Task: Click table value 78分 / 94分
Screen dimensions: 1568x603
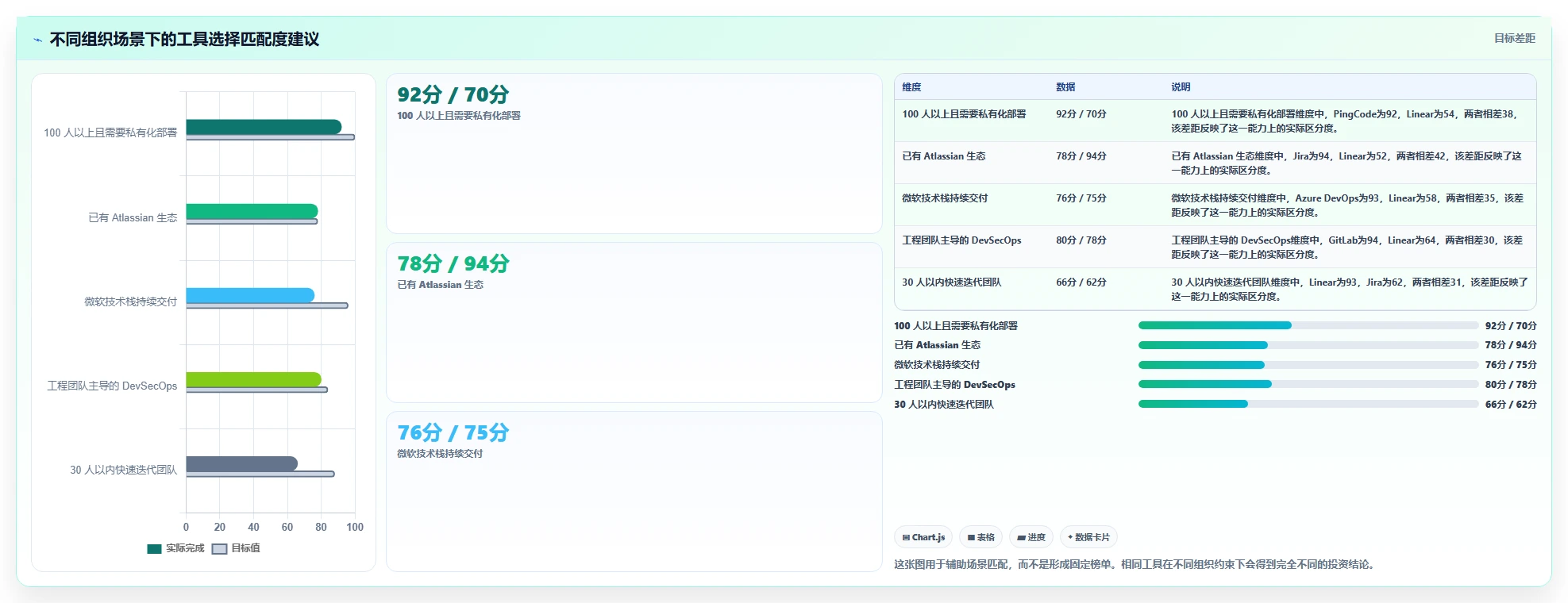Action: click(x=1081, y=156)
